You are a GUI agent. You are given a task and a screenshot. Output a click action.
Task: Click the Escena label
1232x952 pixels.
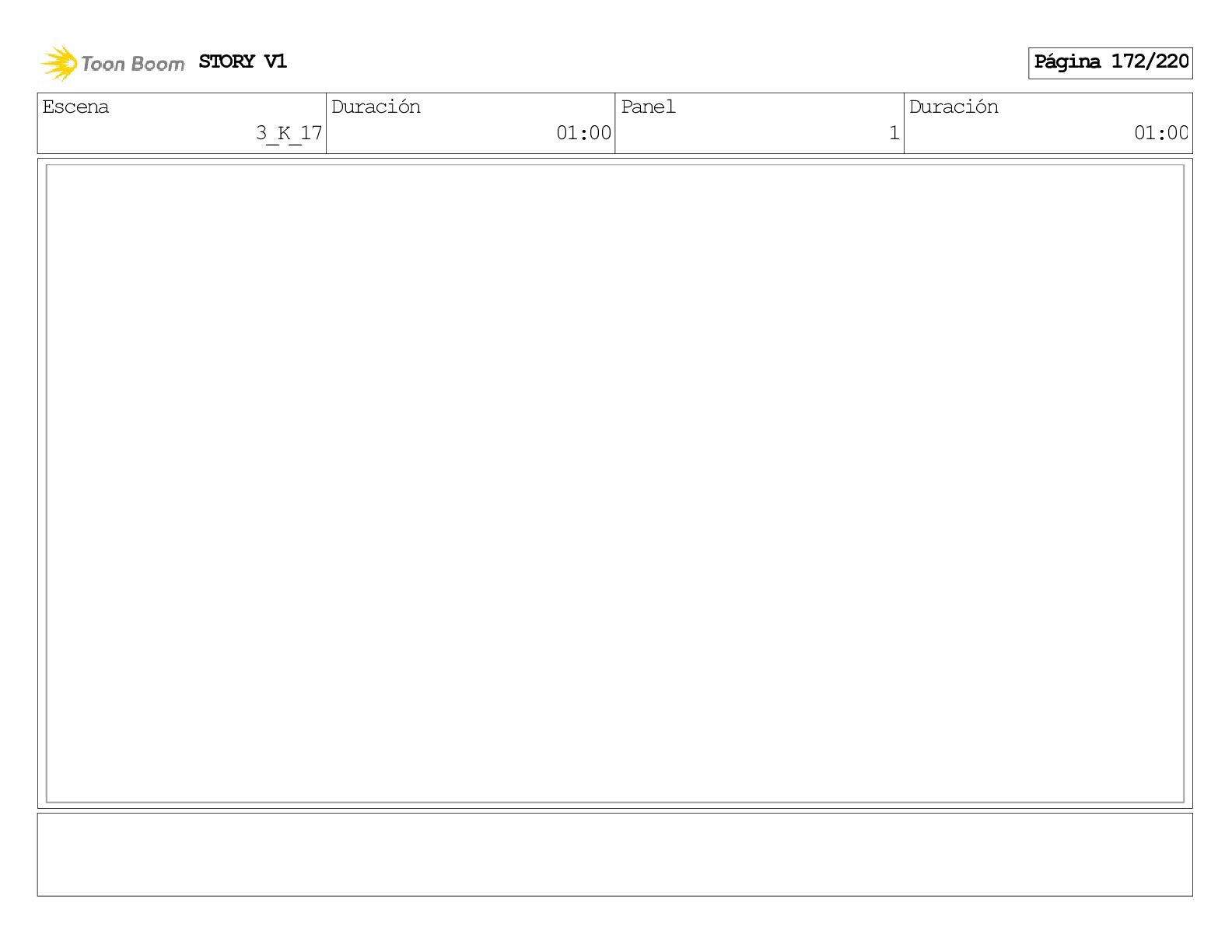pos(75,107)
